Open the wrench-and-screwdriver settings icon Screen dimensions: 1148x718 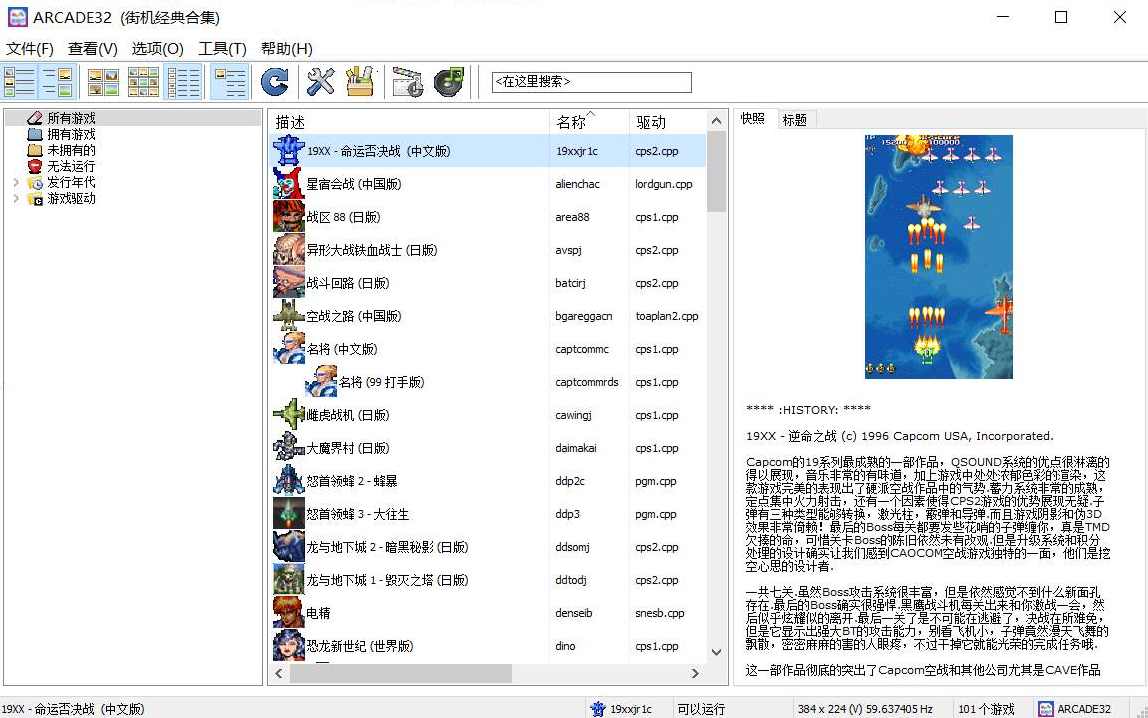pos(320,82)
